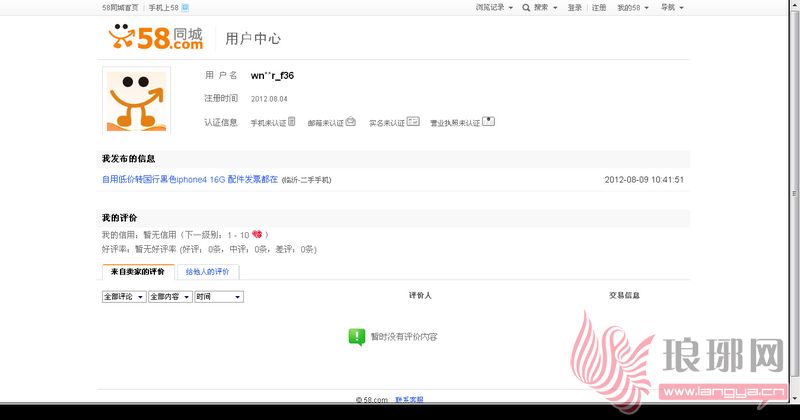Open the iphone4 16G listing link
800x420 pixels.
tap(189, 180)
